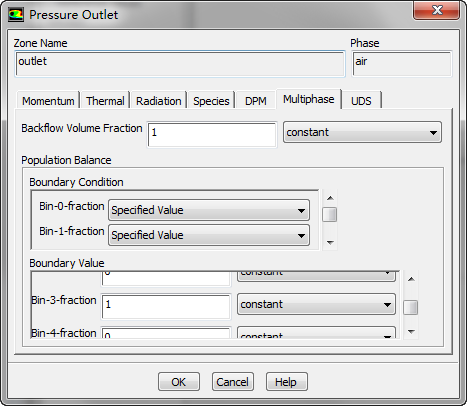The width and height of the screenshot is (467, 406).
Task: Go to the Species tab
Action: [211, 101]
